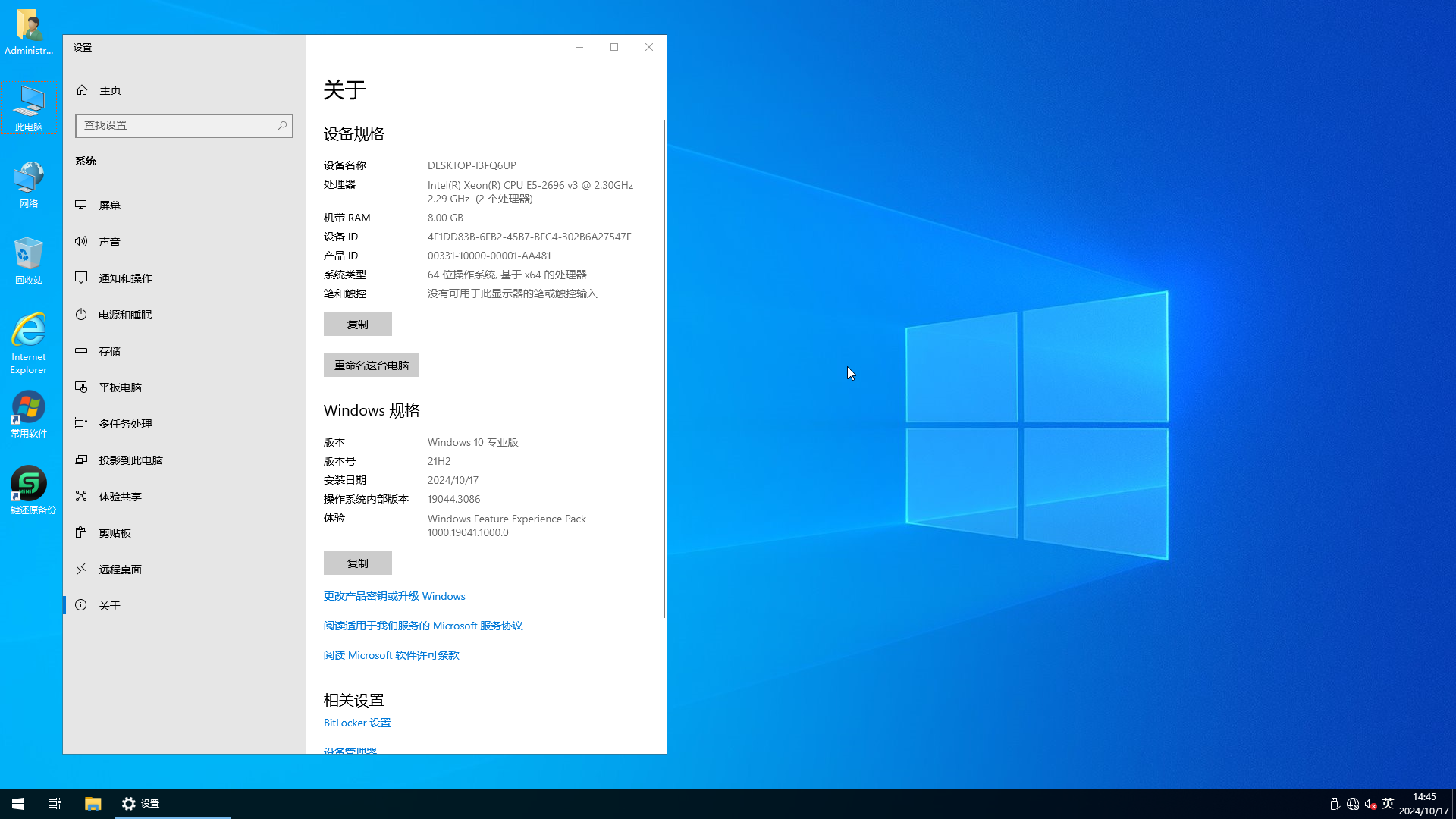Click 复制 button under Windows 规格
This screenshot has height=819, width=1456.
pos(358,563)
